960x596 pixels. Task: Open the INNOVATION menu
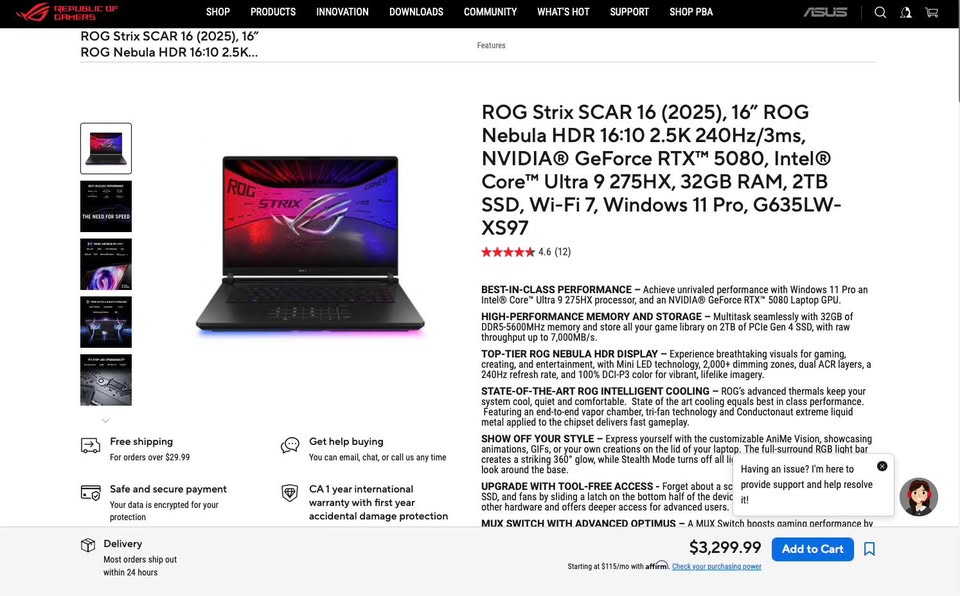342,12
